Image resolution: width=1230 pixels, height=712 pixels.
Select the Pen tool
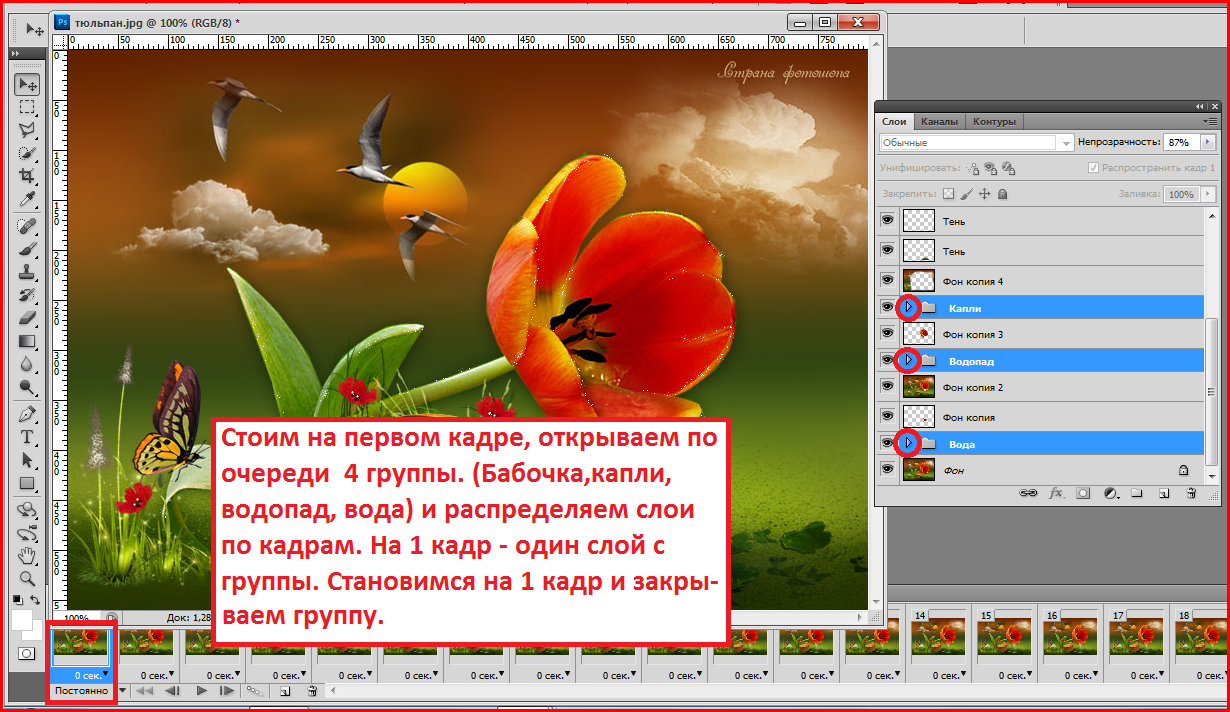point(27,414)
